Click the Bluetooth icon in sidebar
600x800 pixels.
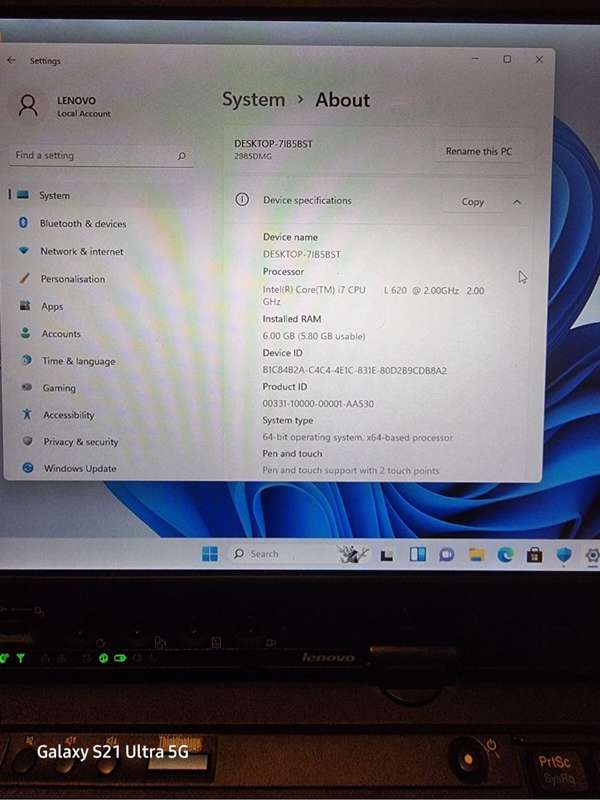pos(23,222)
